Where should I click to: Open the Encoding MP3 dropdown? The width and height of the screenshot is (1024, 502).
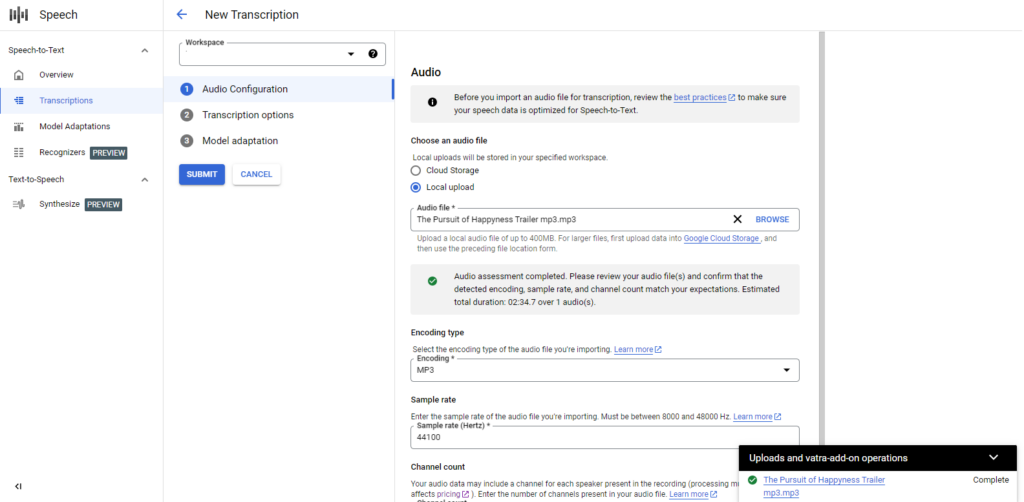(x=605, y=370)
